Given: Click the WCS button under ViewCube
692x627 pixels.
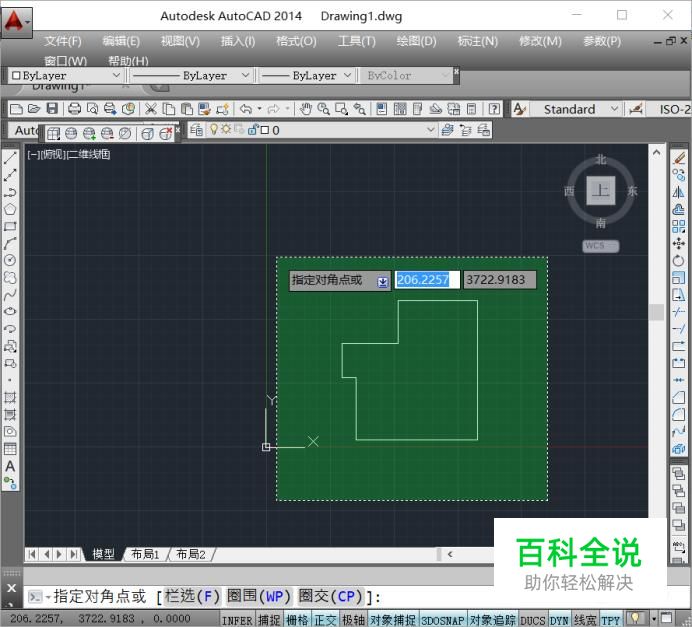Looking at the screenshot, I should [x=601, y=246].
